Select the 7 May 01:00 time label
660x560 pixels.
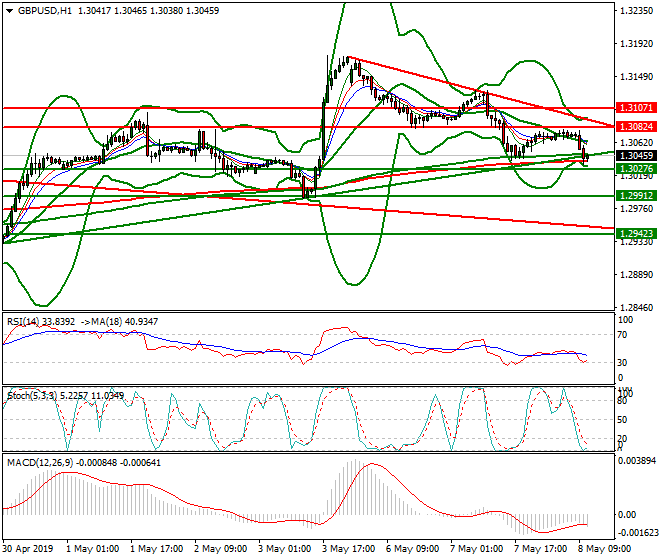476,549
